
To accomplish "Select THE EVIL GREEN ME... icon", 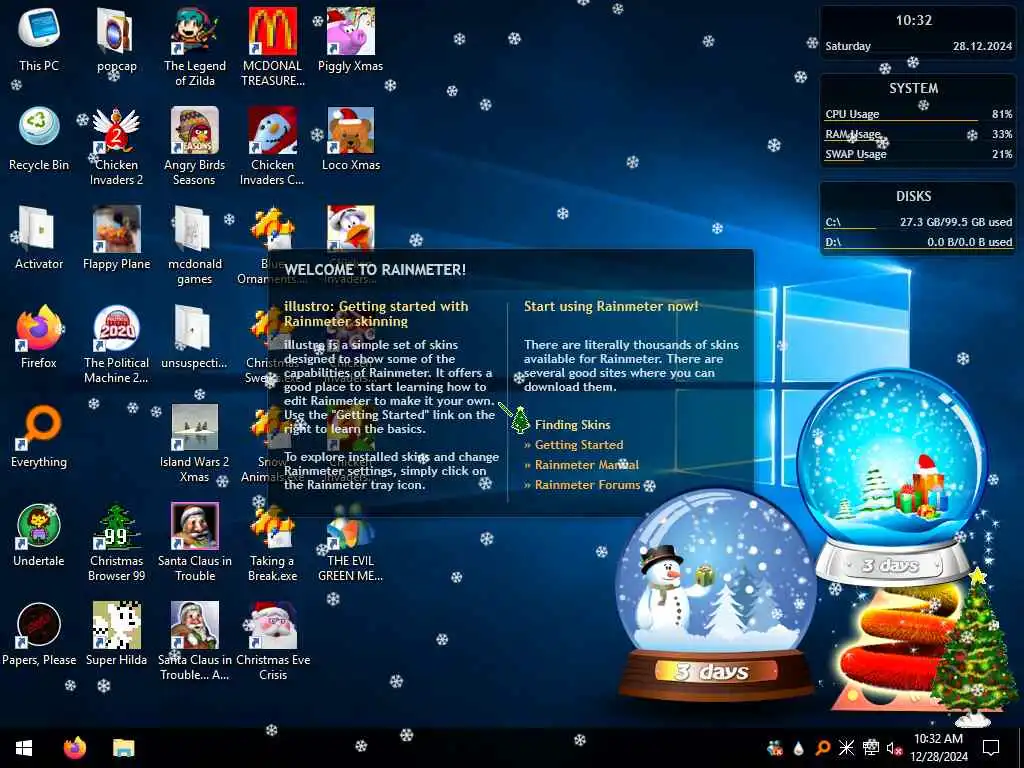I will pos(351,542).
